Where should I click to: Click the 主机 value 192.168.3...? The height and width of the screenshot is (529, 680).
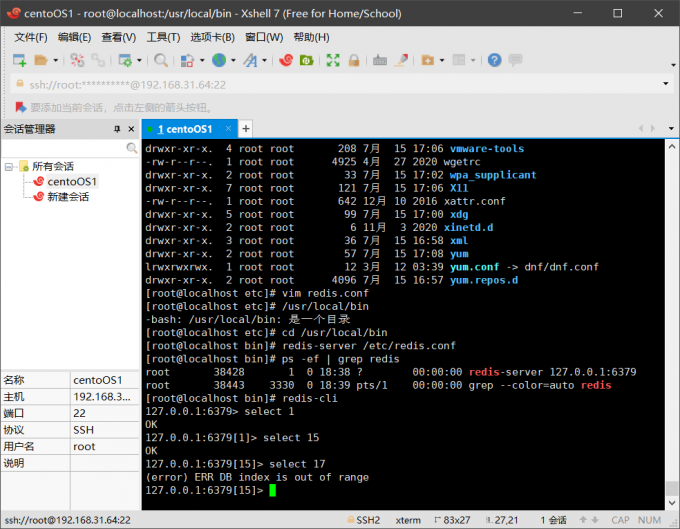point(102,397)
